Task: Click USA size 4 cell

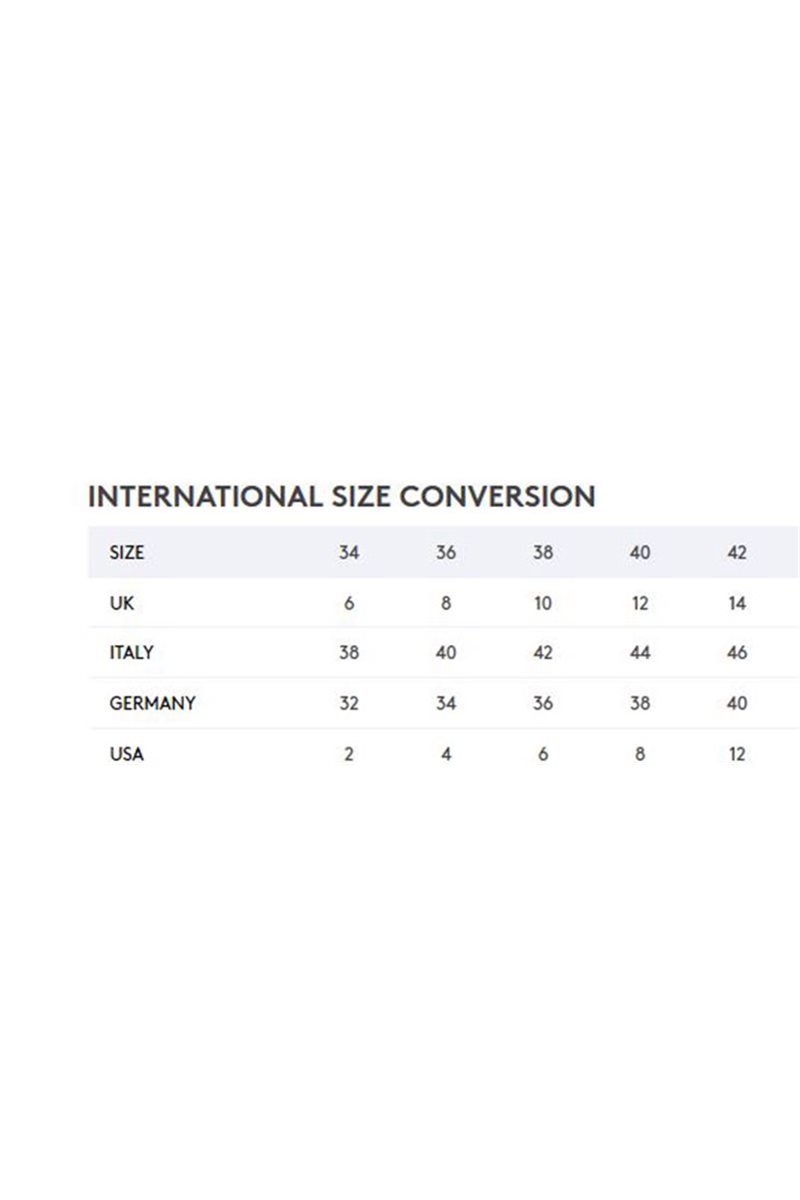Action: coord(446,754)
